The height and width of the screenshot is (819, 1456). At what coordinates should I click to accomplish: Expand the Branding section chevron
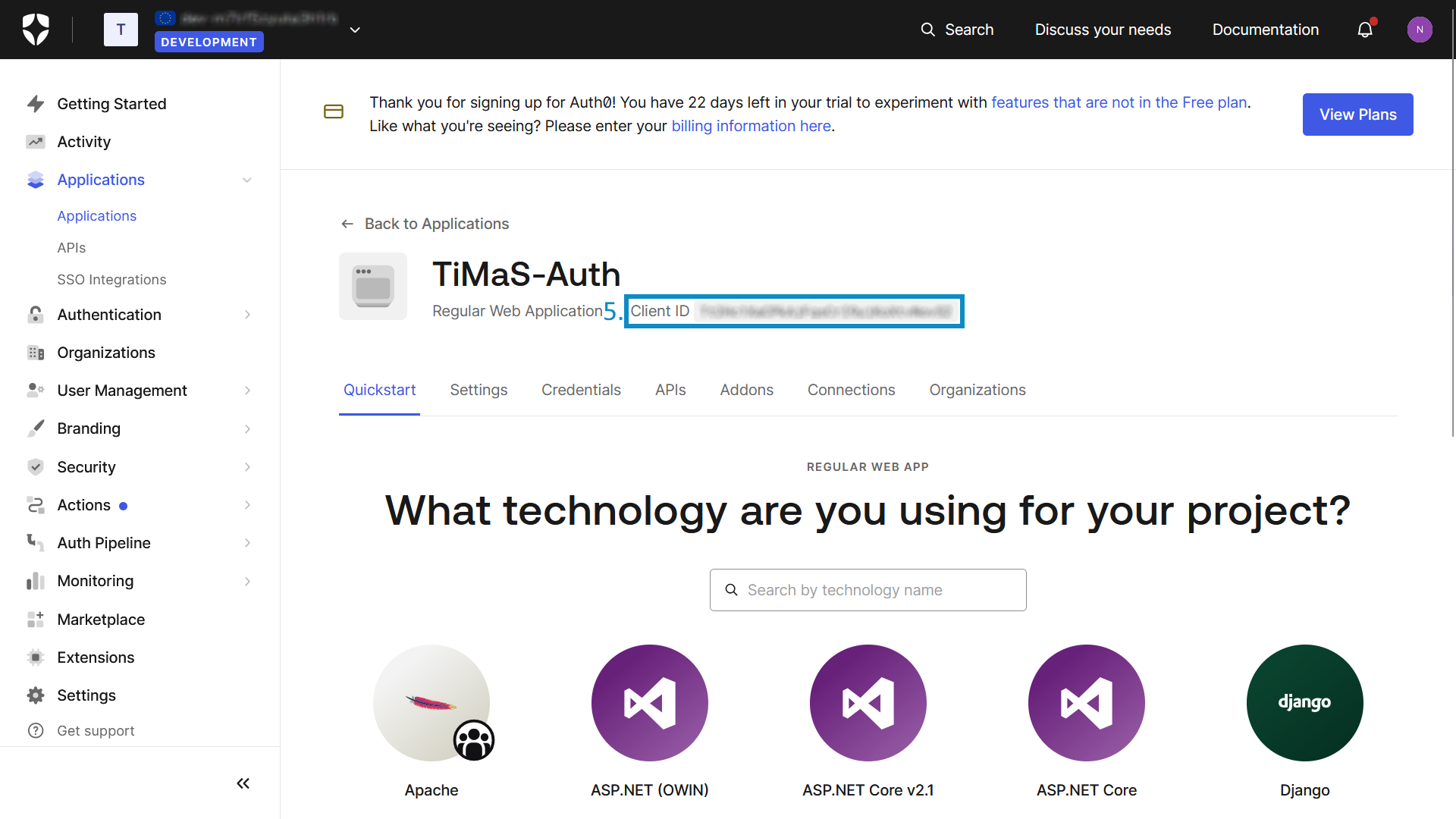tap(247, 428)
